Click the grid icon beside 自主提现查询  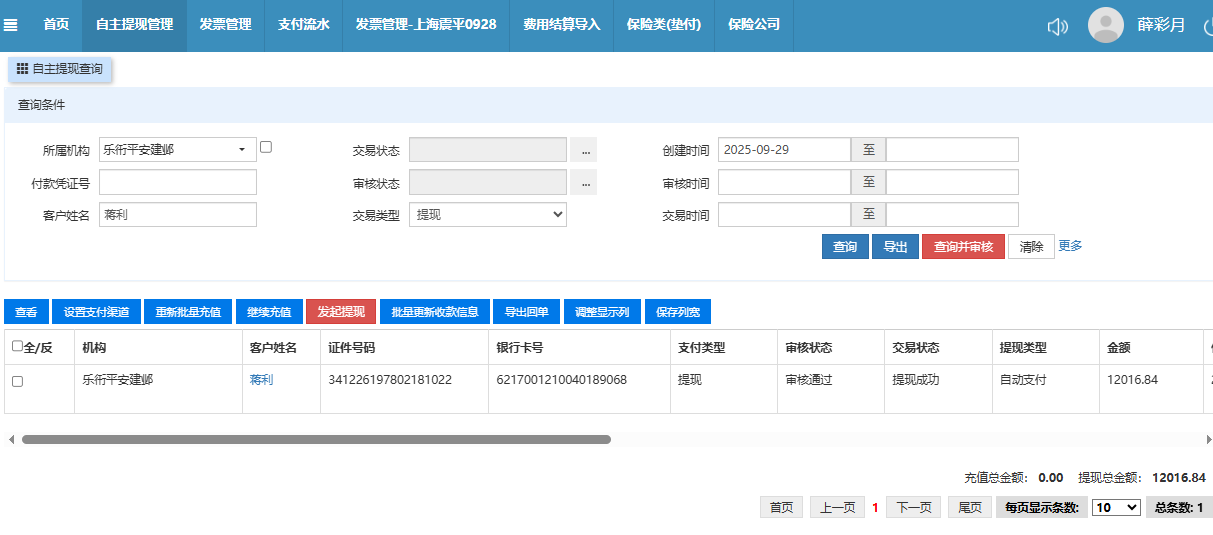pos(22,69)
